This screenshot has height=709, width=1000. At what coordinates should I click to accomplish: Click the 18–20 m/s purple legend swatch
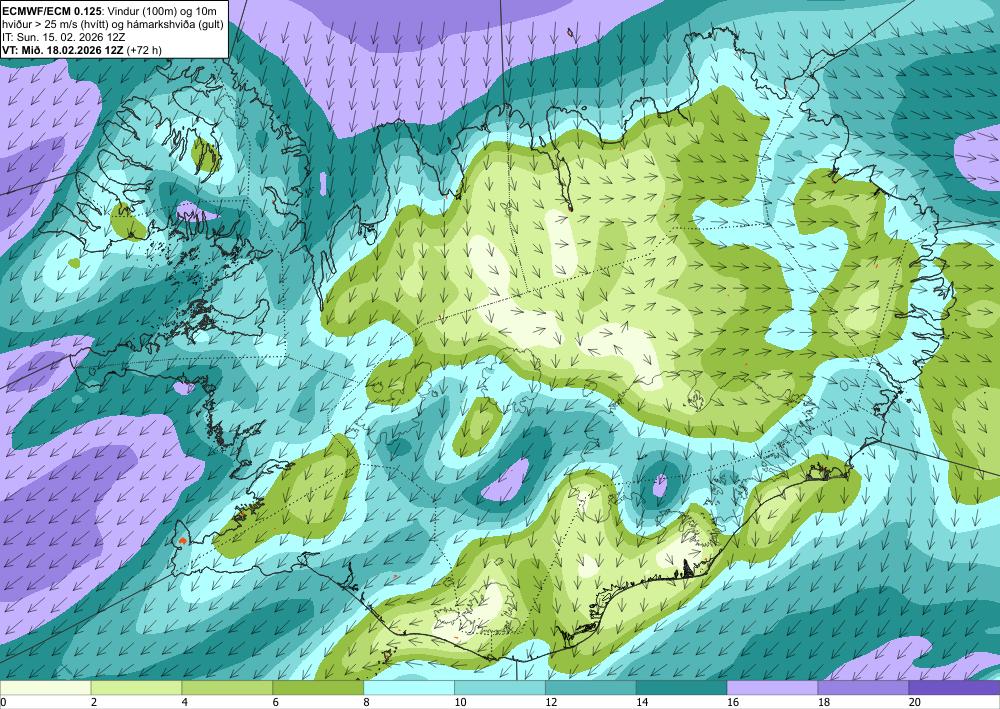pos(864,687)
